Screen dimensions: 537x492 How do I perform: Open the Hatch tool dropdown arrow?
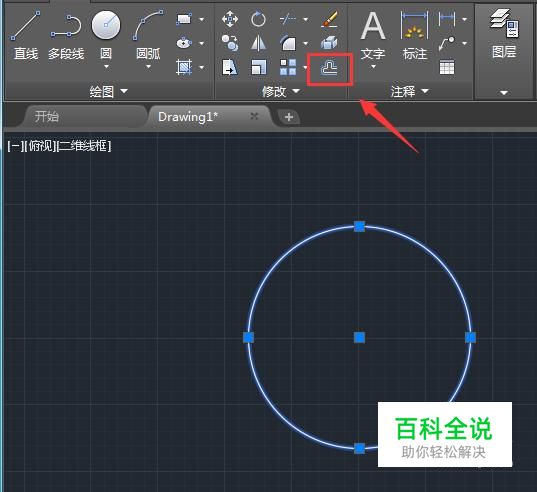(x=202, y=67)
